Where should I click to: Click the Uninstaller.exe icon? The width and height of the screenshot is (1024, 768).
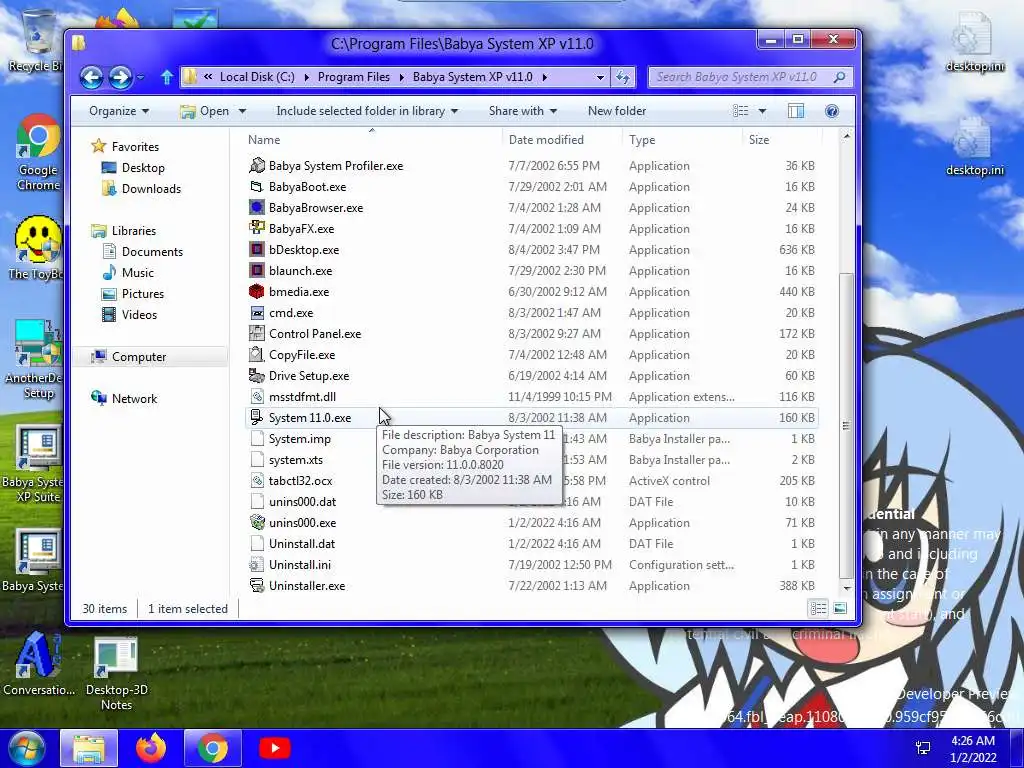pos(257,586)
